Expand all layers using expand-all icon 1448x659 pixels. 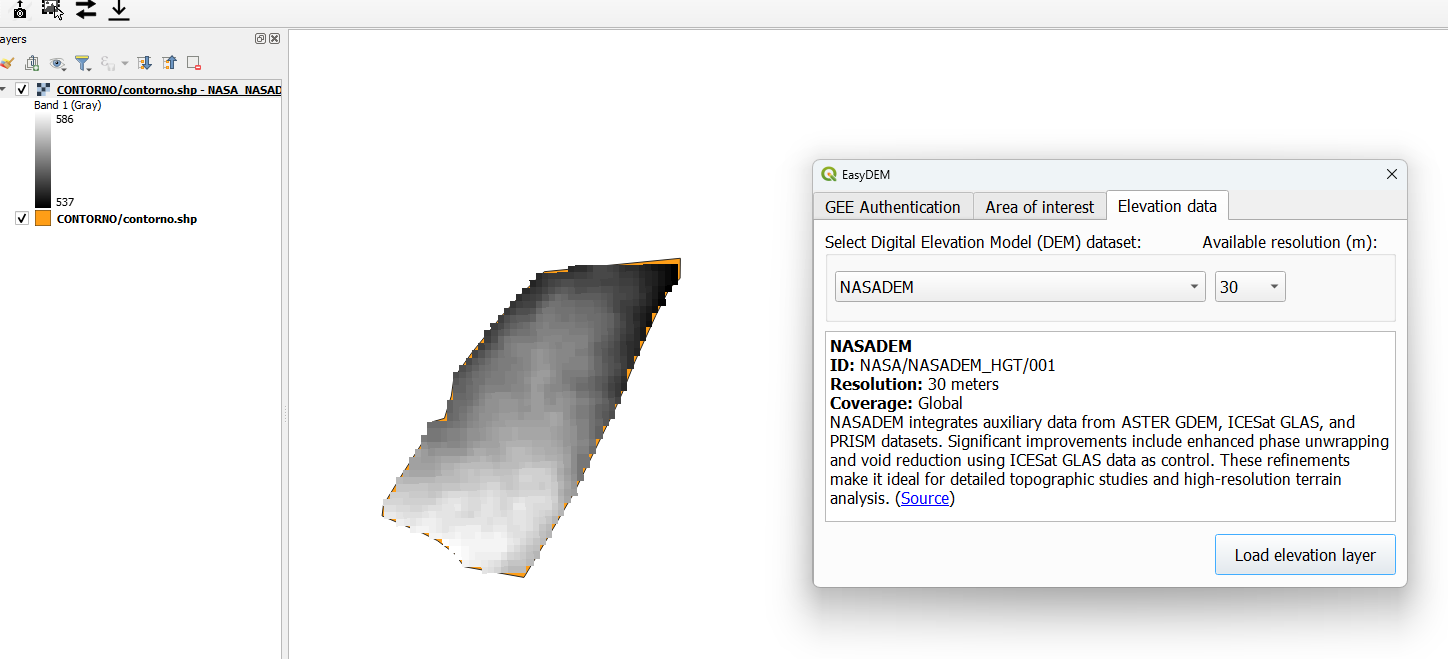click(x=143, y=62)
